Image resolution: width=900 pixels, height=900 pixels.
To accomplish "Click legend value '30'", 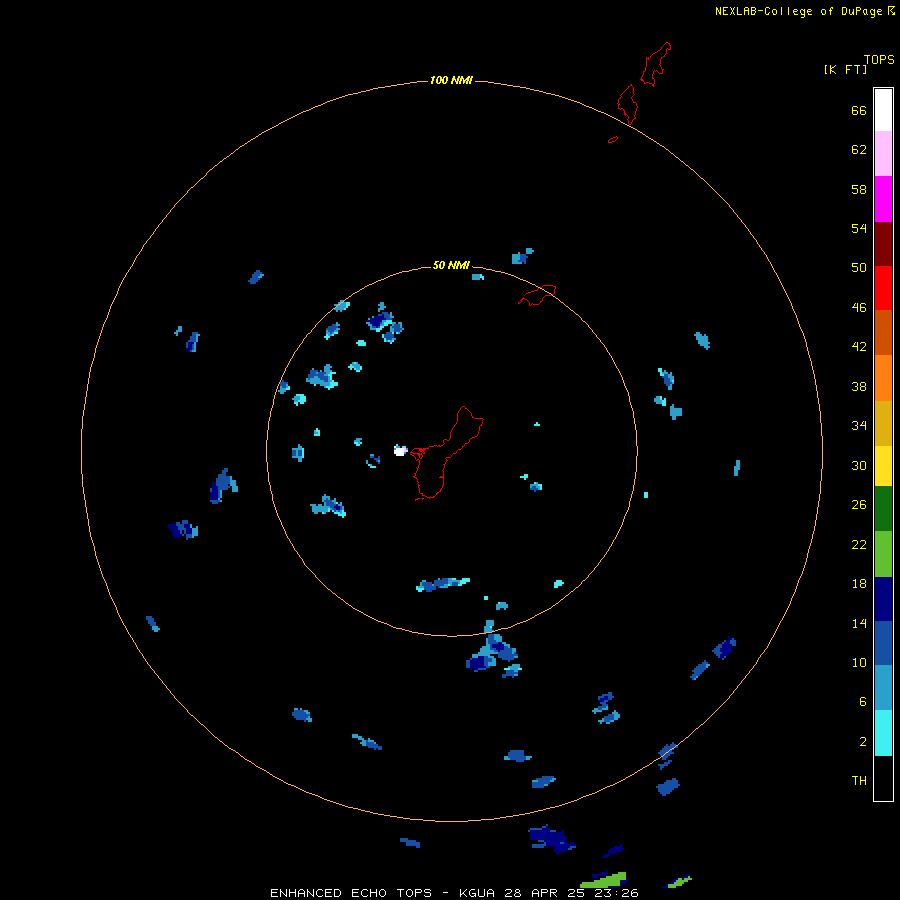I will click(x=859, y=465).
